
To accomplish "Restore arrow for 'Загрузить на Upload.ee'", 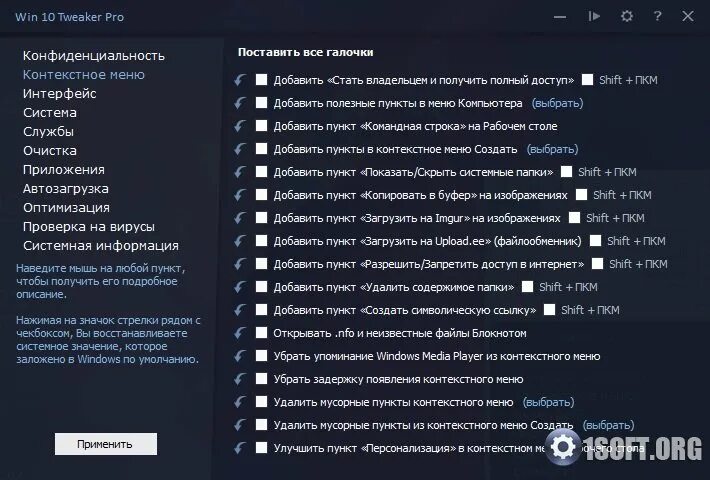I will [240, 241].
